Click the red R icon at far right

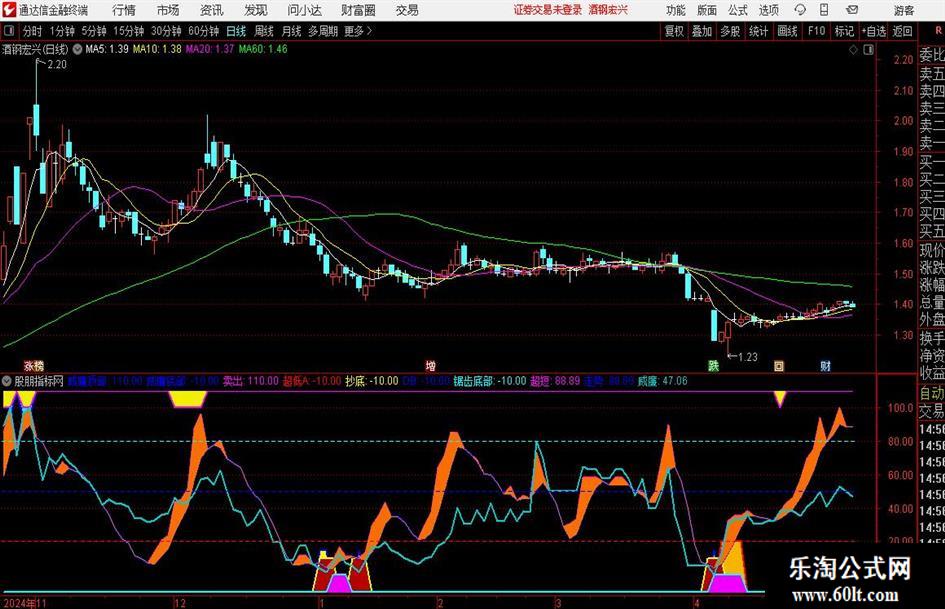coord(938,31)
